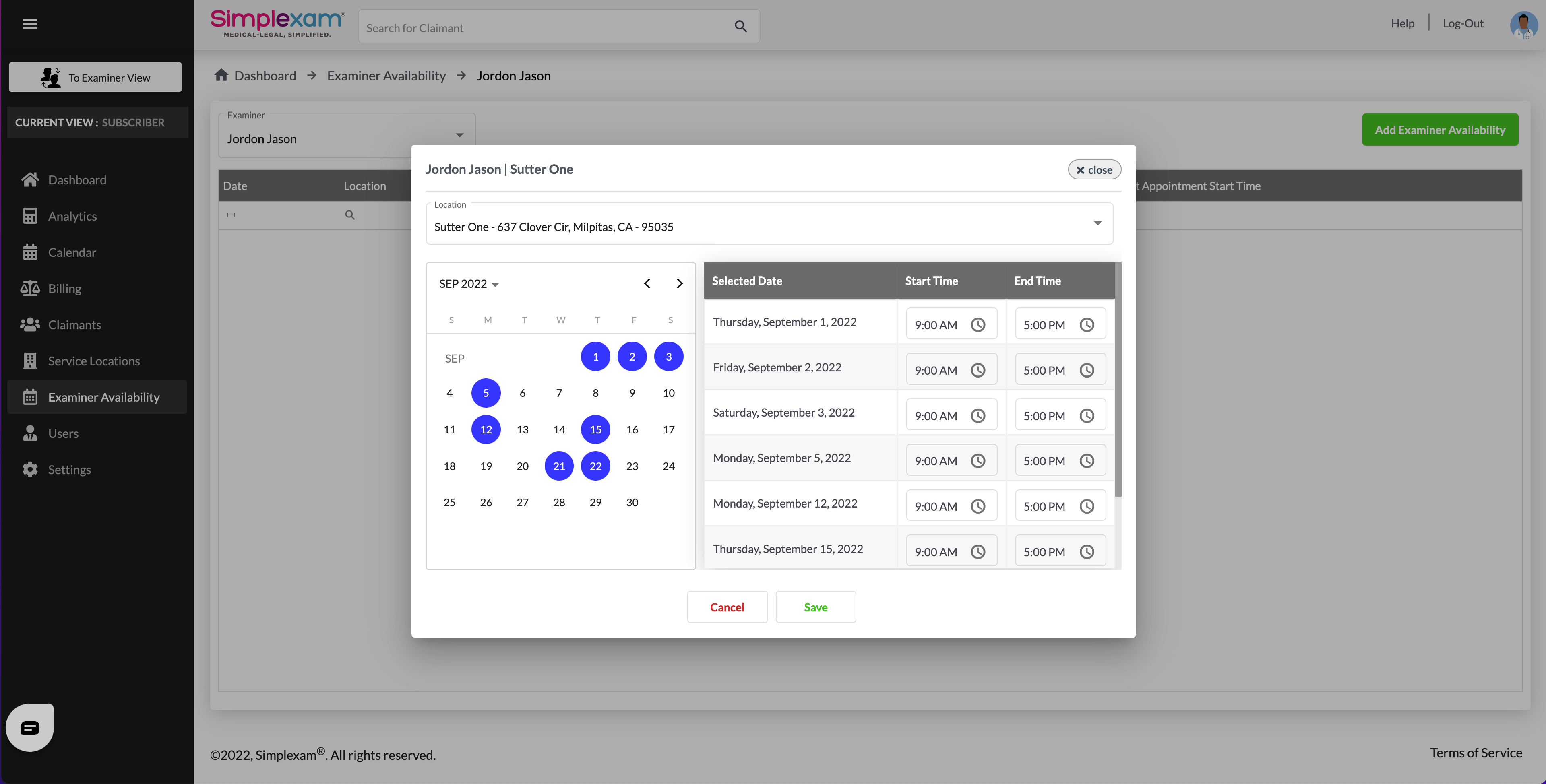Screen dimensions: 1546x784
Task: Click the clock icon for September 1 start time
Action: pyautogui.click(x=978, y=324)
